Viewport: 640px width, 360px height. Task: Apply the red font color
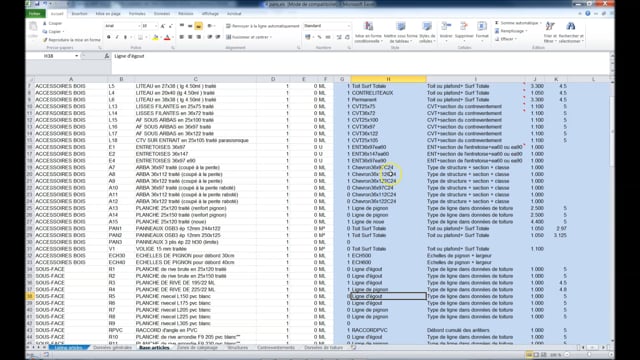coord(167,37)
